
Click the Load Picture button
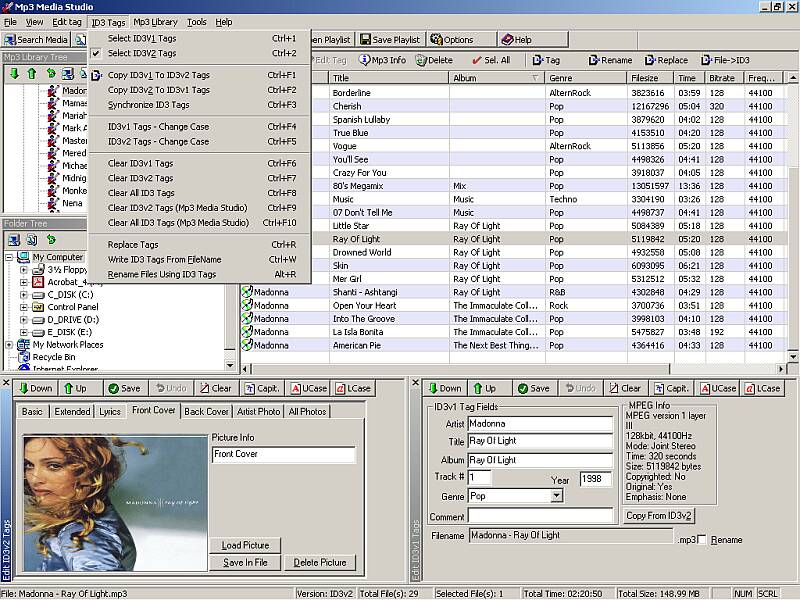pyautogui.click(x=245, y=545)
